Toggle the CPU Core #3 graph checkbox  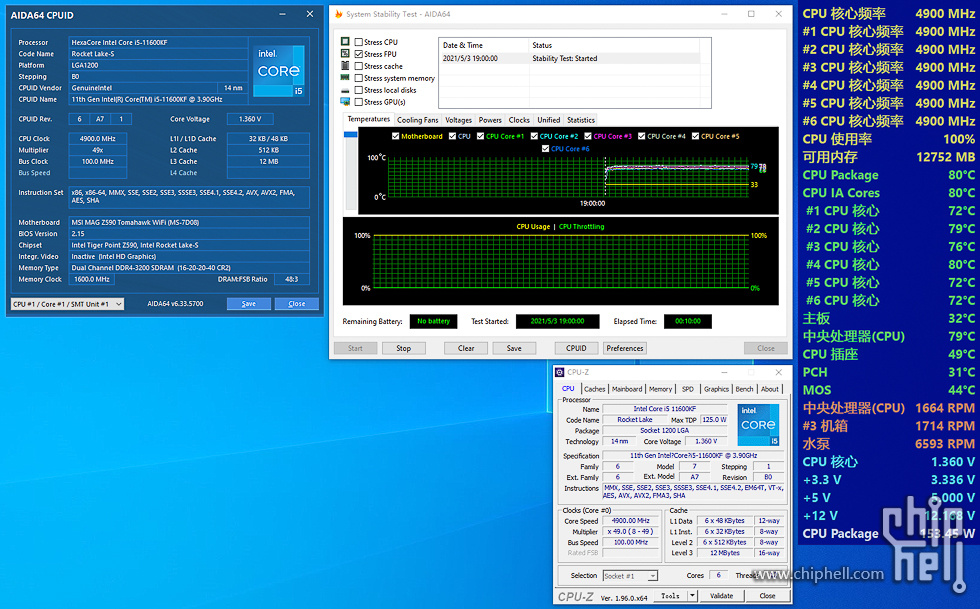point(589,136)
